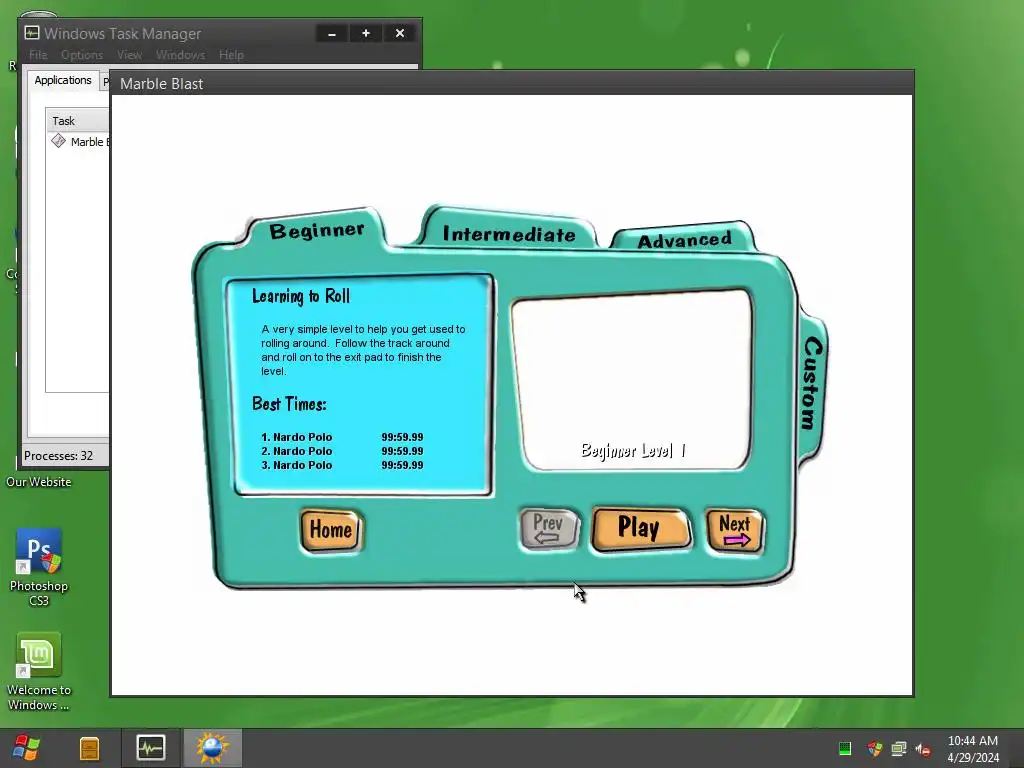Image resolution: width=1024 pixels, height=768 pixels.
Task: Click the 'Best Times:' heading
Action: pos(289,404)
